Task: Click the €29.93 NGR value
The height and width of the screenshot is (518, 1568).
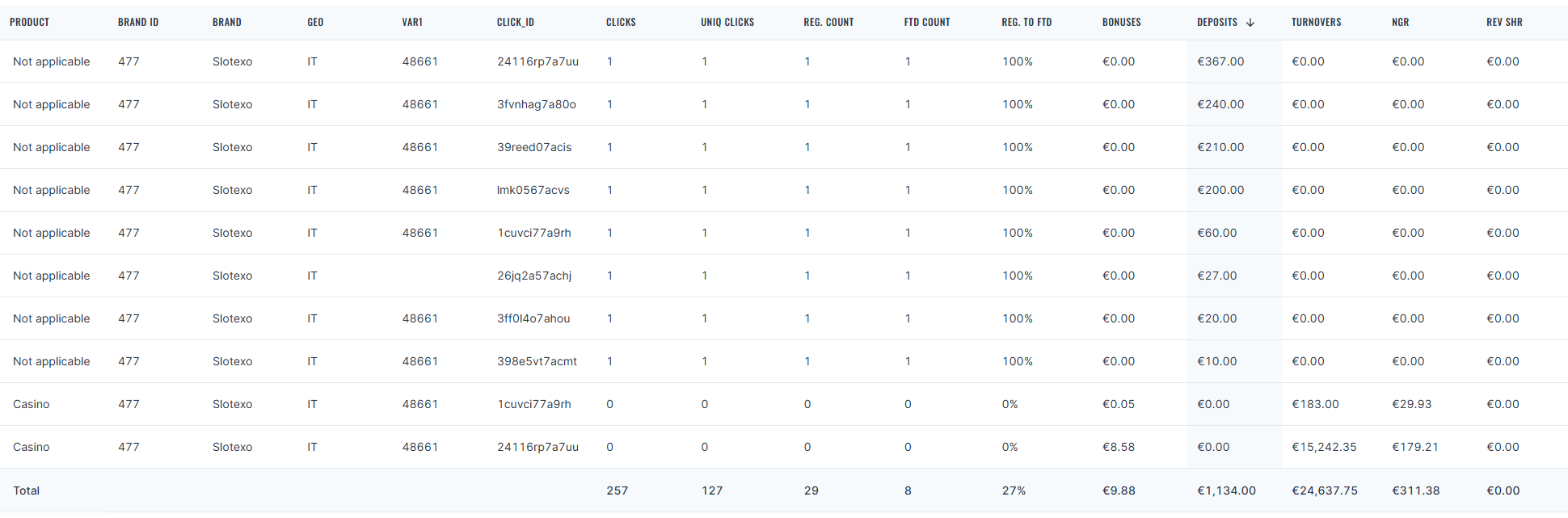Action: [x=1412, y=404]
